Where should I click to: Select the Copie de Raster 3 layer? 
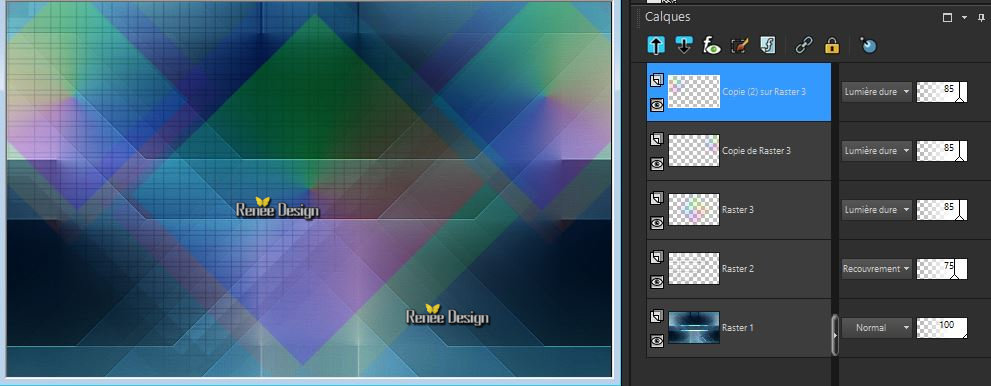point(739,151)
